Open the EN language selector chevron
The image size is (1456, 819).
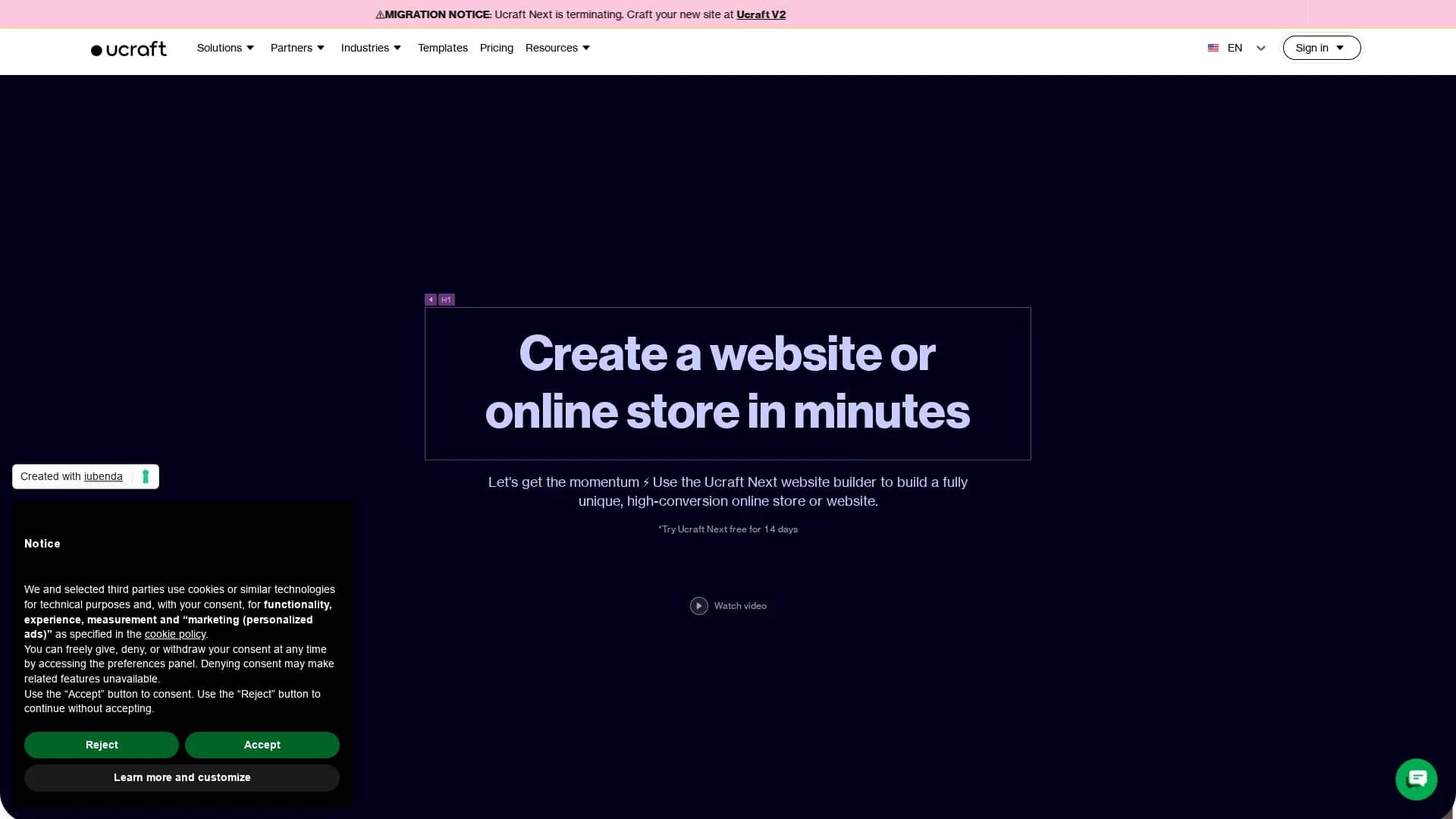[x=1261, y=48]
